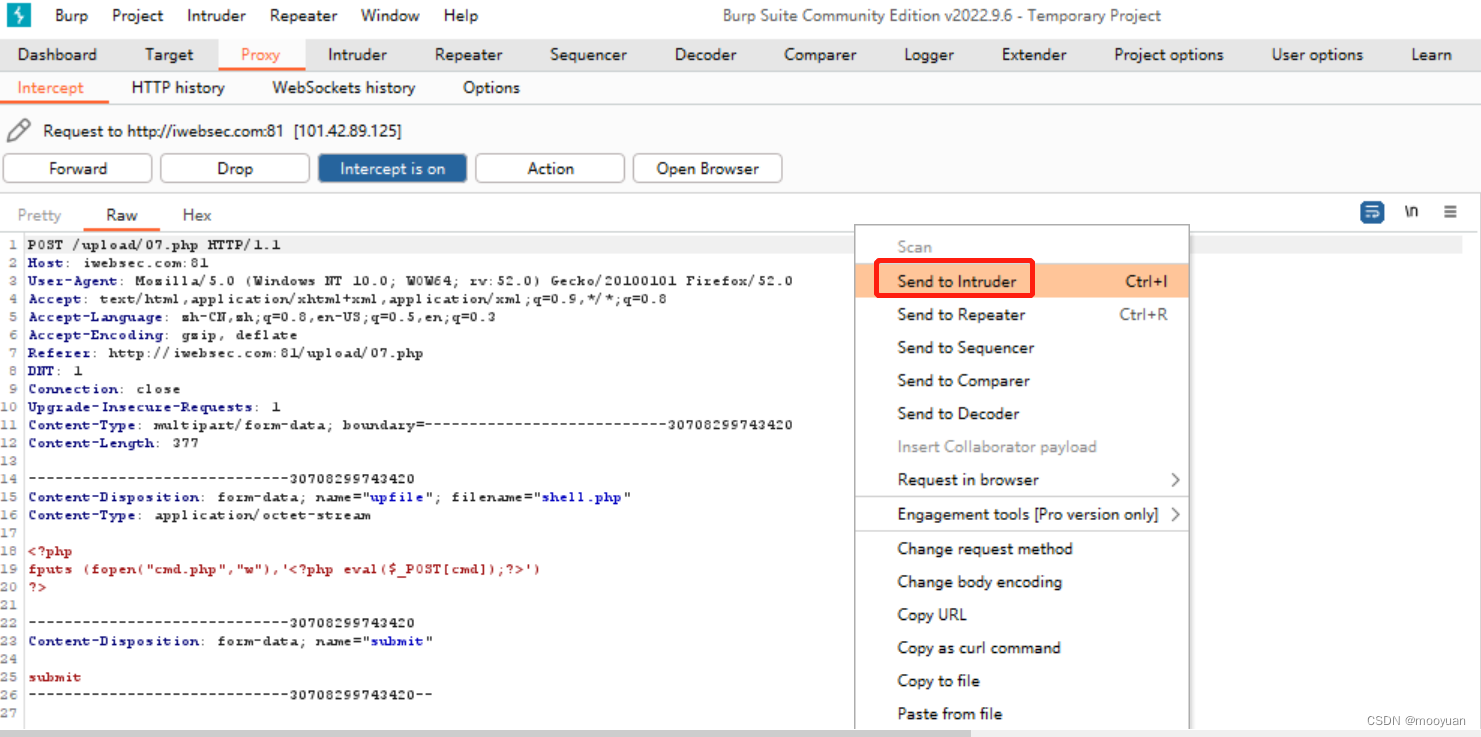Switch to the Decoder tab
The image size is (1481, 737).
coord(705,55)
